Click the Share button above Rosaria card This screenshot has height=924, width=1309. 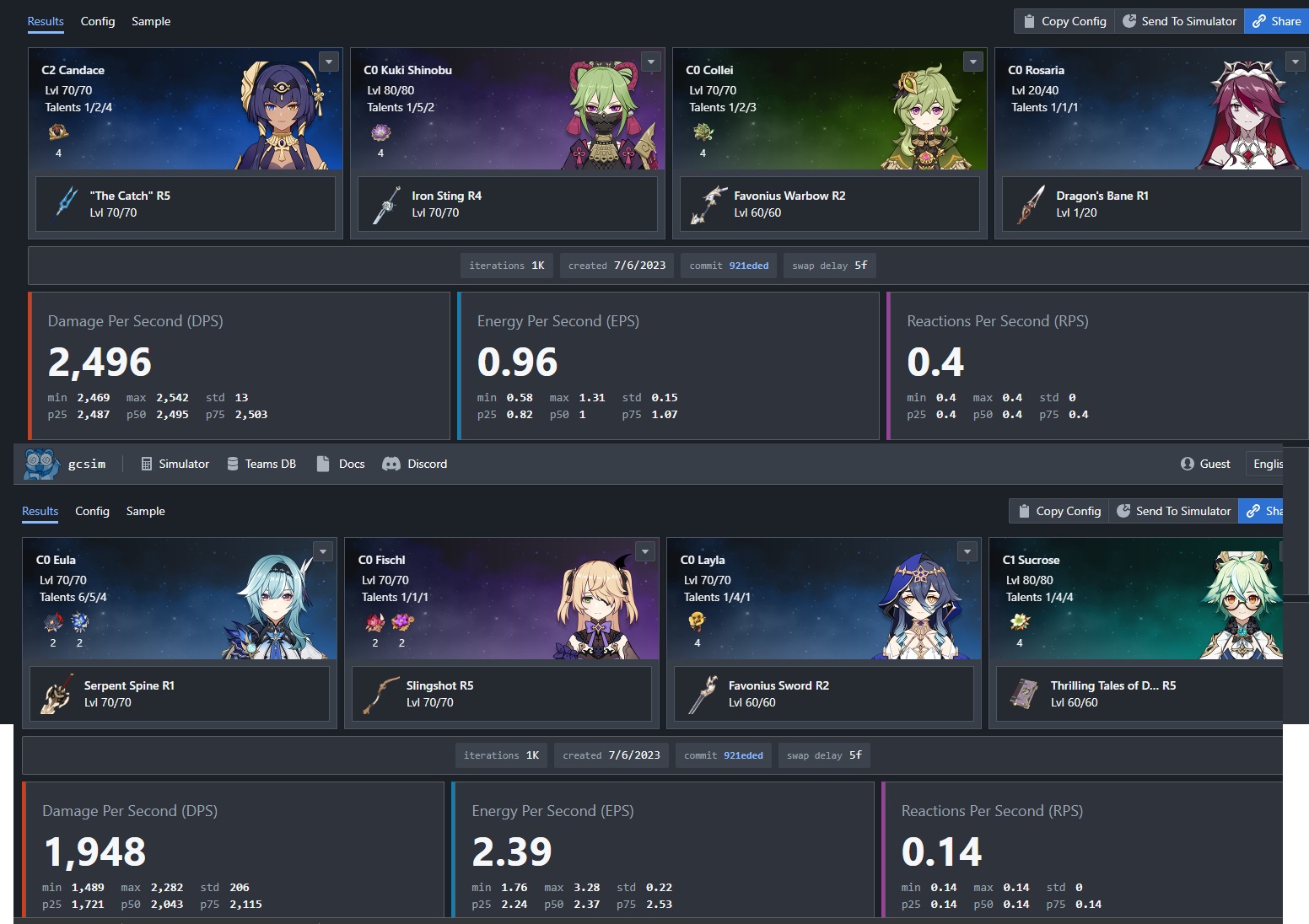(x=1276, y=21)
